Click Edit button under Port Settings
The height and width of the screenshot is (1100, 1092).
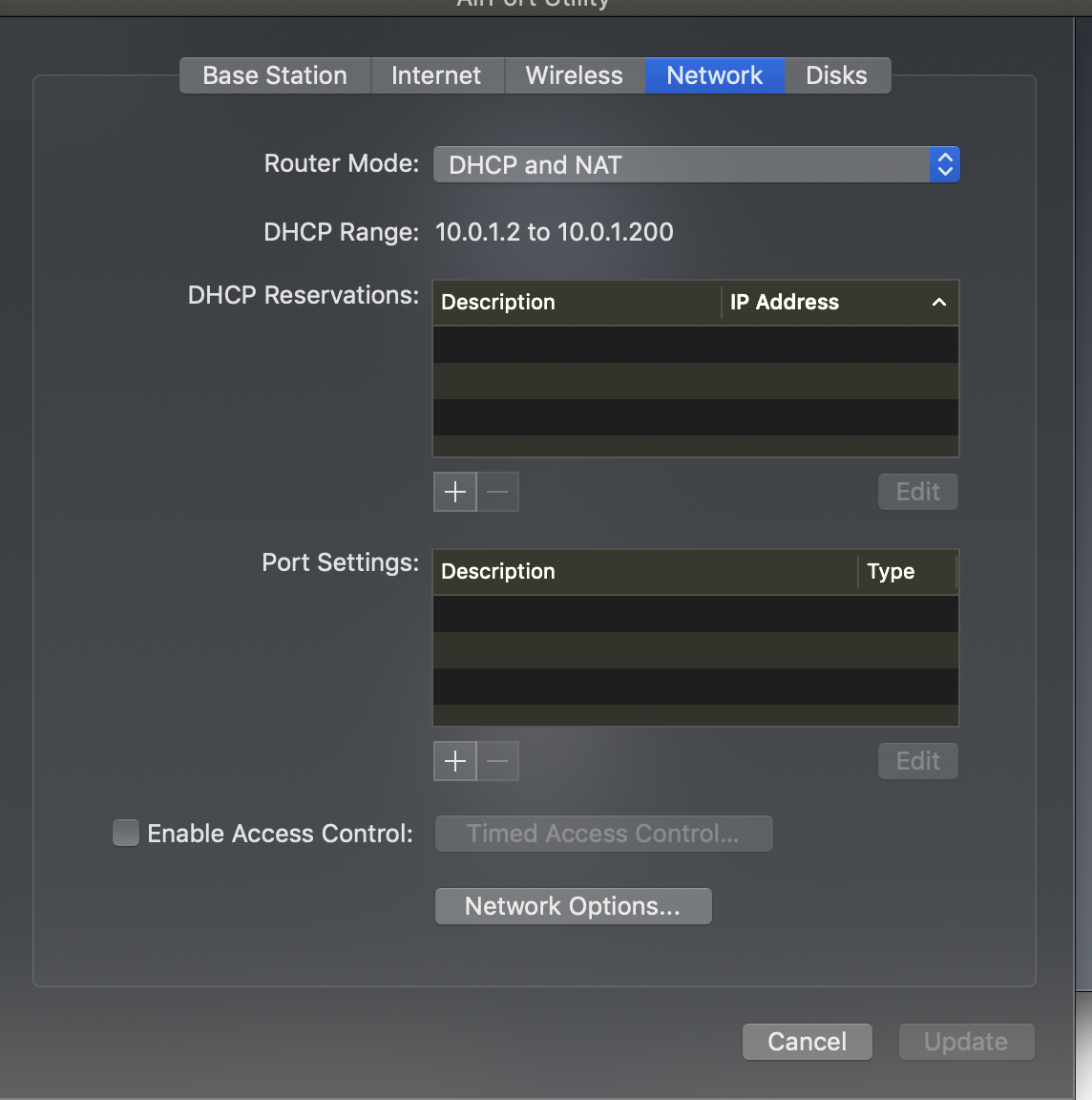918,761
